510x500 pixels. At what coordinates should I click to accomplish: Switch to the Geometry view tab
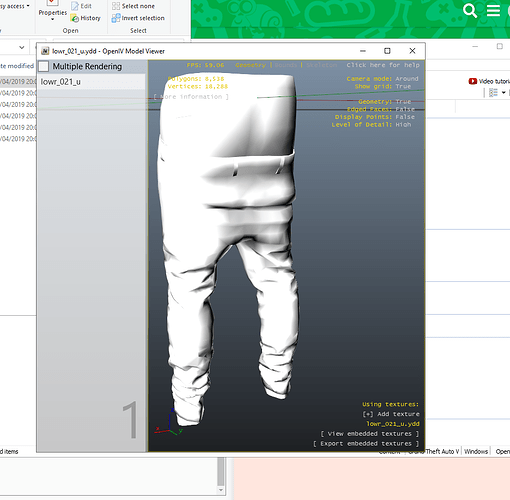coord(250,65)
